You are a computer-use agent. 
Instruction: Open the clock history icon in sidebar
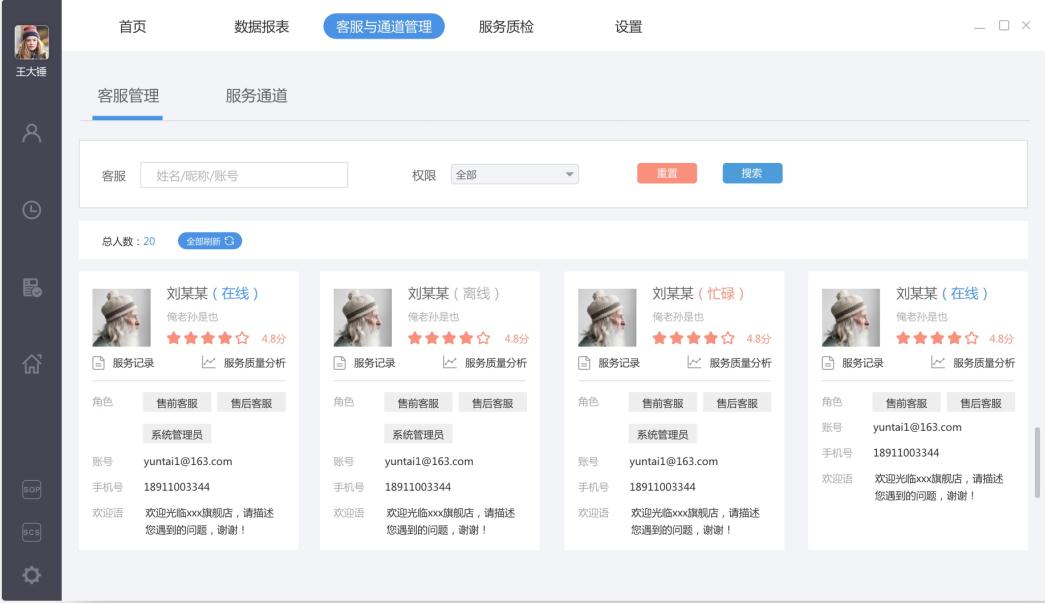31,210
